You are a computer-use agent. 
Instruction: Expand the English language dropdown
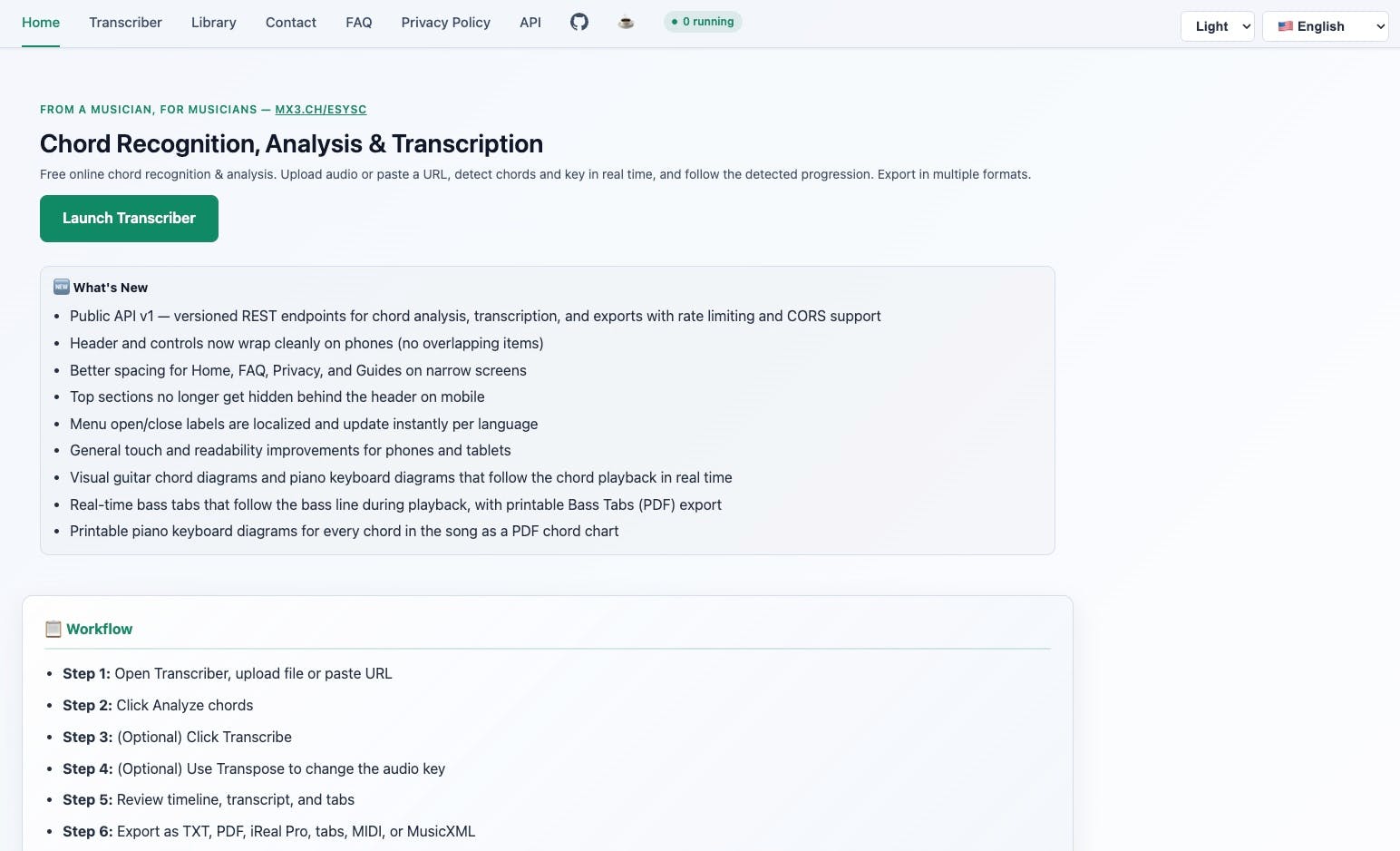[1325, 26]
